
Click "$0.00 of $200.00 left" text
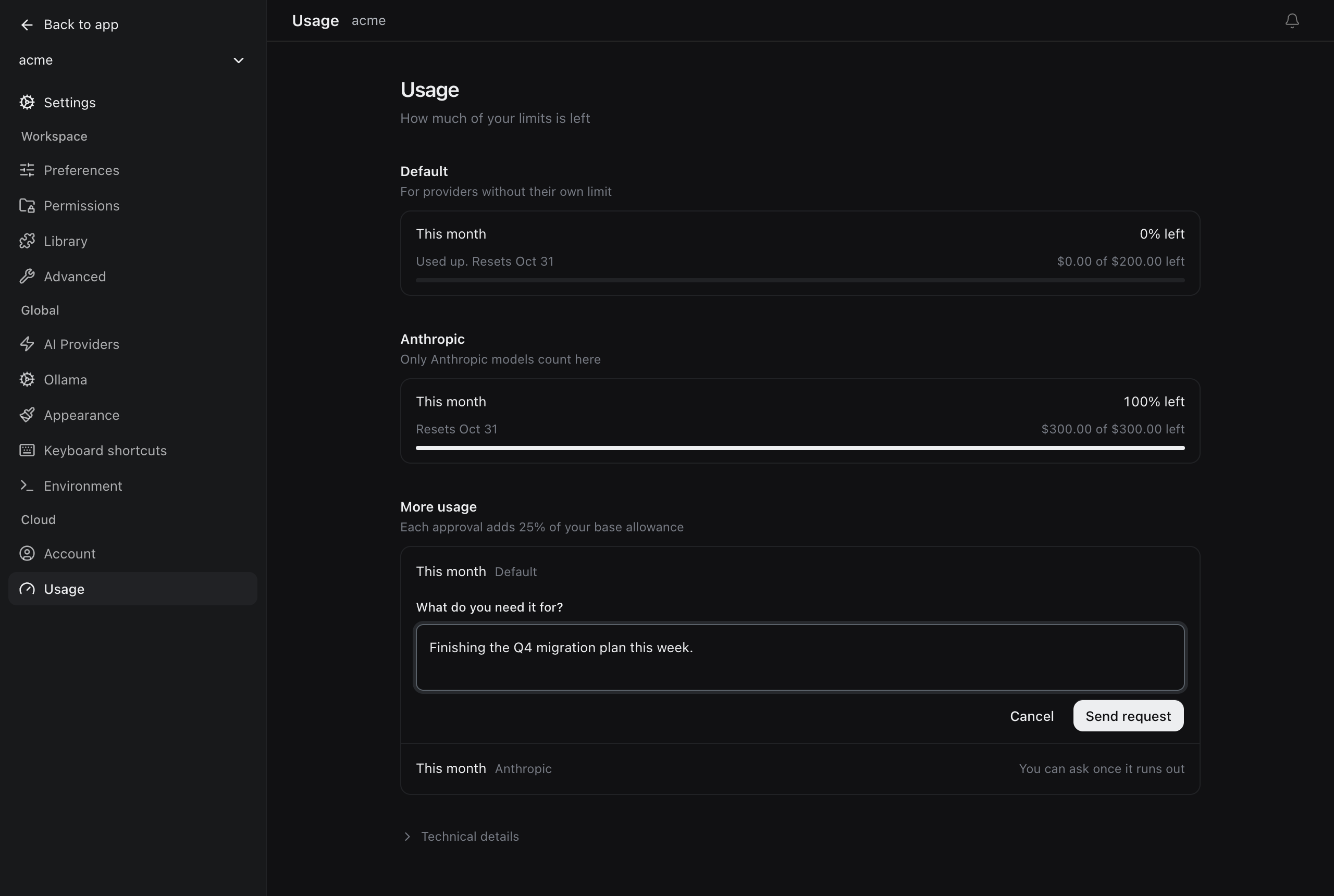click(x=1120, y=261)
